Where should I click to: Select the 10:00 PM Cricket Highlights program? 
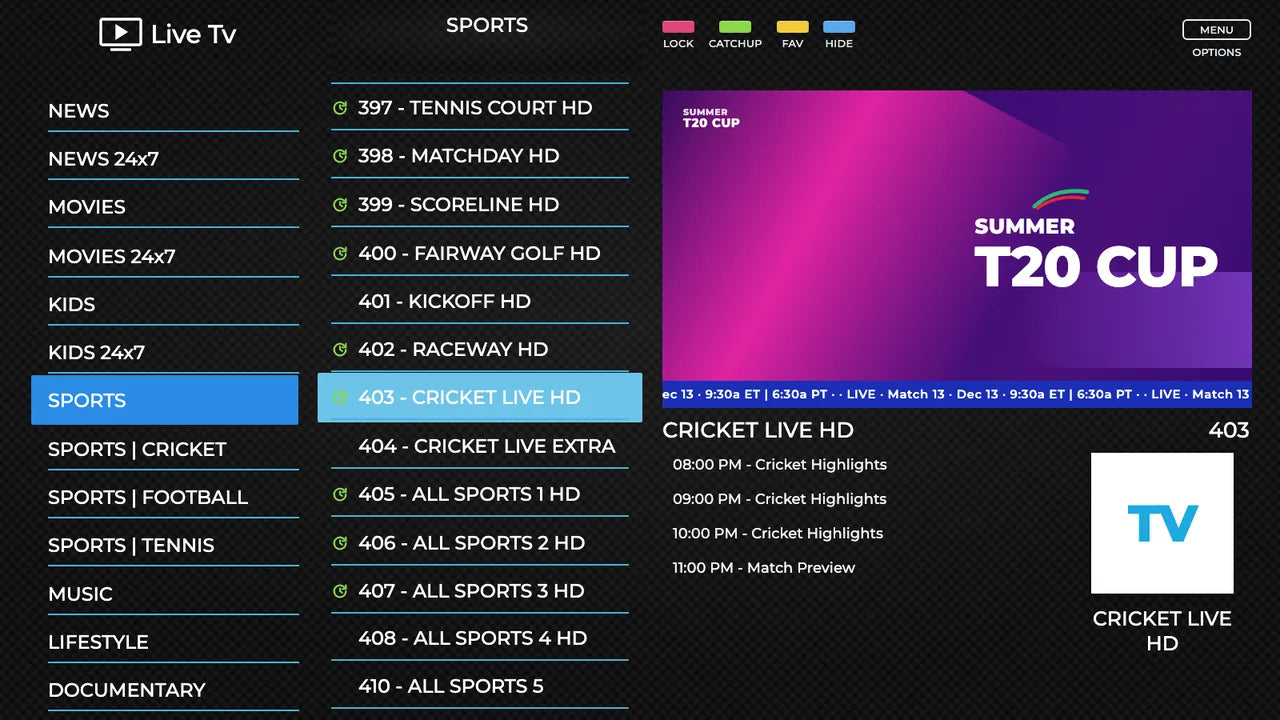click(x=778, y=533)
